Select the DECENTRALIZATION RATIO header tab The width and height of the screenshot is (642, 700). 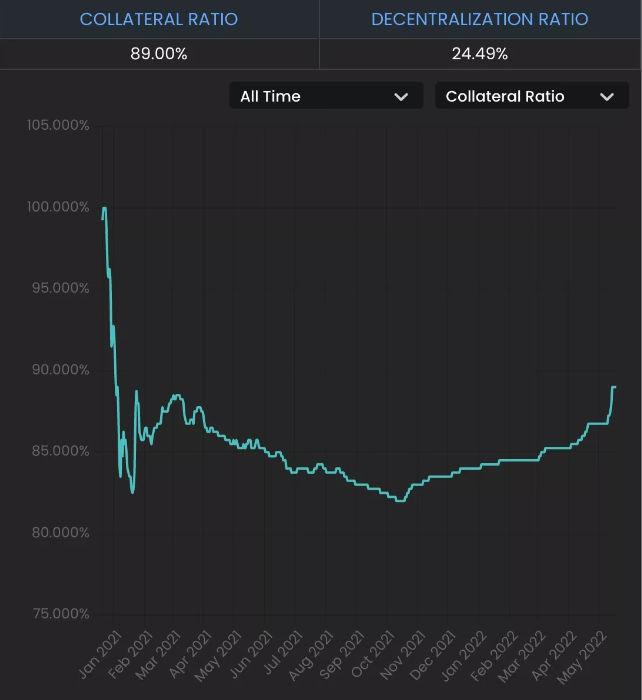480,19
